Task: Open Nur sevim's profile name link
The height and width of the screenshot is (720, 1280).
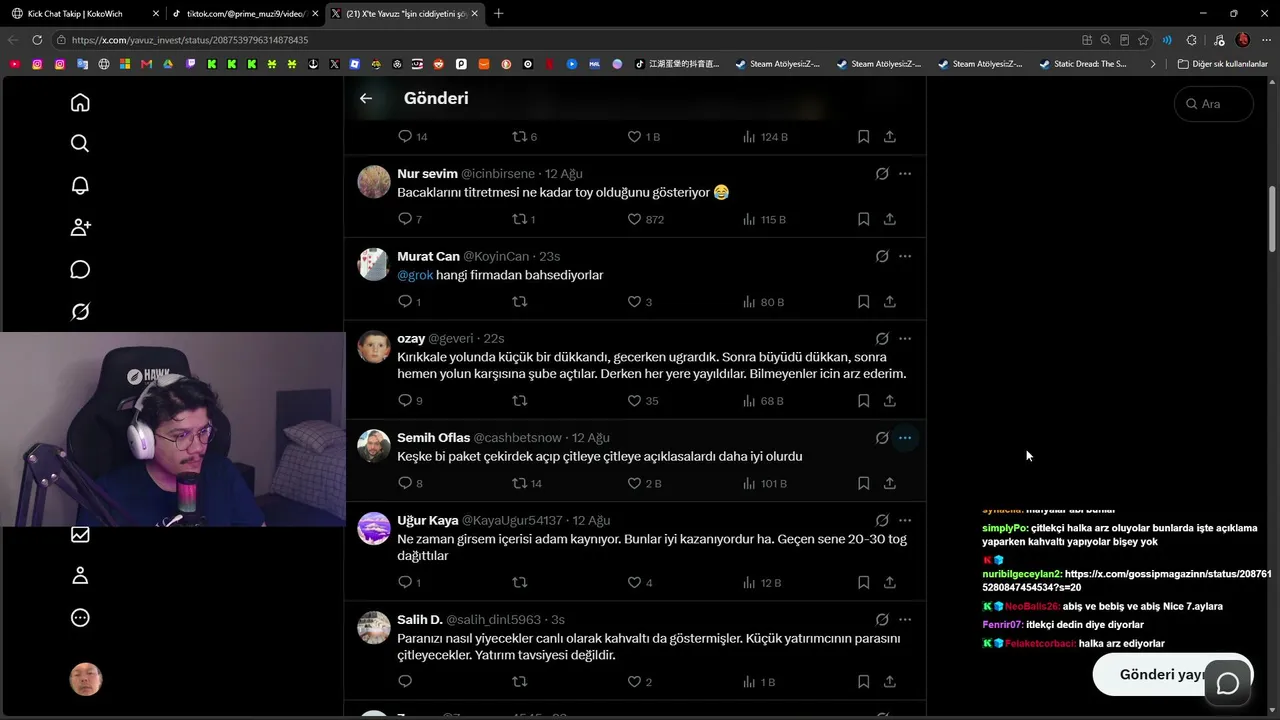Action: tap(427, 174)
